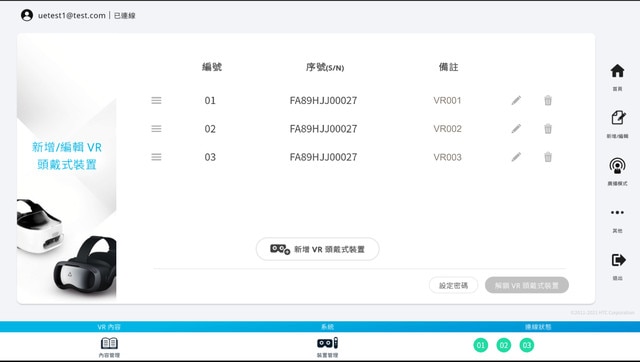Click the greyed-out unbind VR headset button
Screen dimensions: 640x362
(x=527, y=285)
